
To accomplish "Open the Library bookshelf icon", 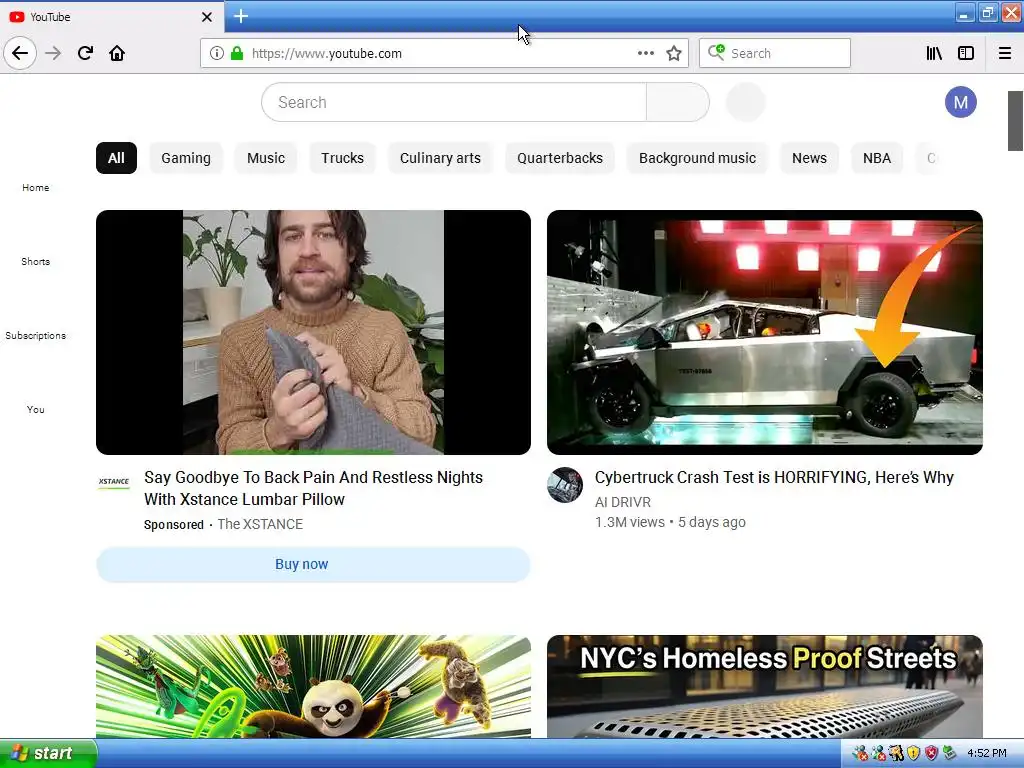I will [x=934, y=53].
